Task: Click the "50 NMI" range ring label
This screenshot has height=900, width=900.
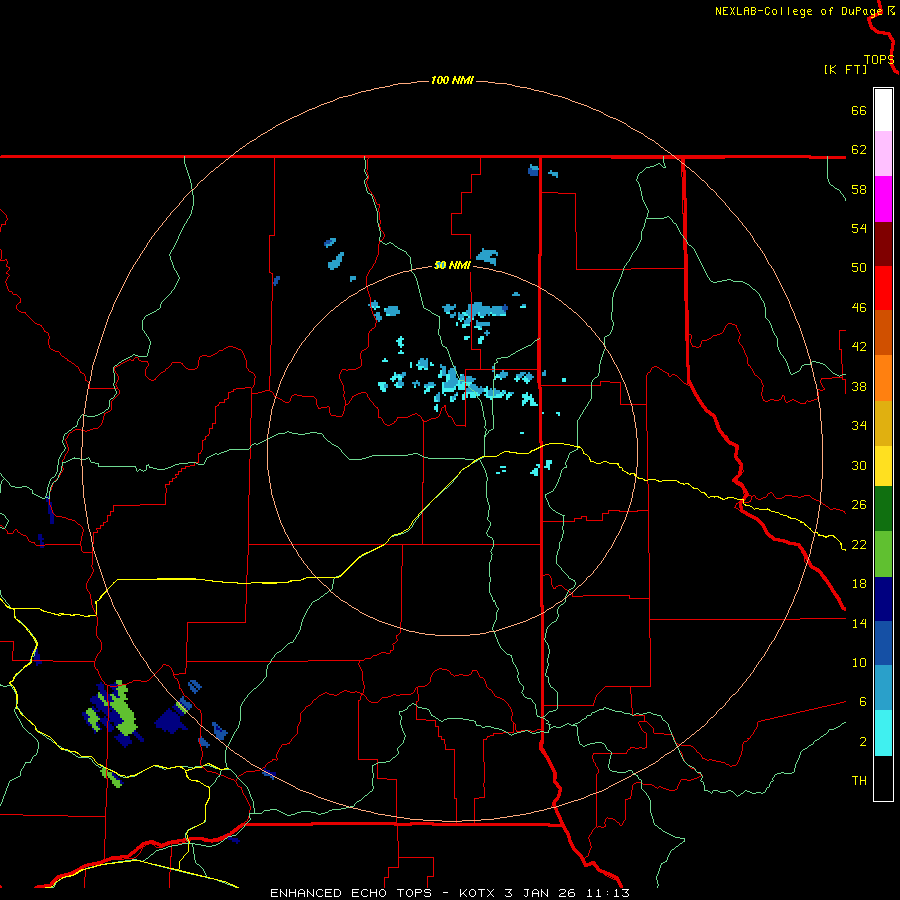Action: (452, 265)
